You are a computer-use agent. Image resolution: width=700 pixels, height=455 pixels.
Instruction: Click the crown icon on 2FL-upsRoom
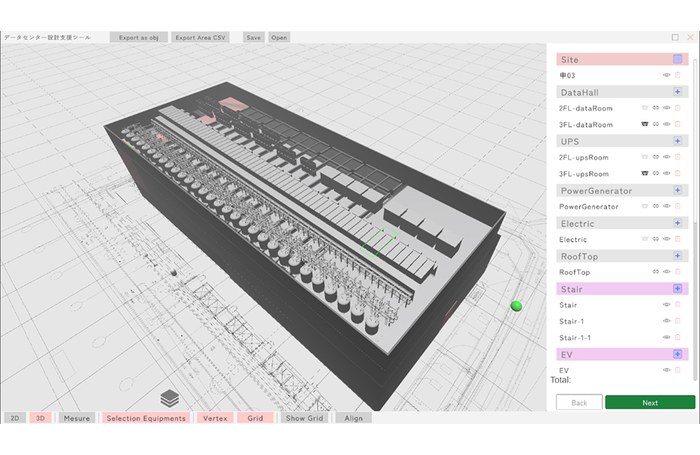(645, 157)
